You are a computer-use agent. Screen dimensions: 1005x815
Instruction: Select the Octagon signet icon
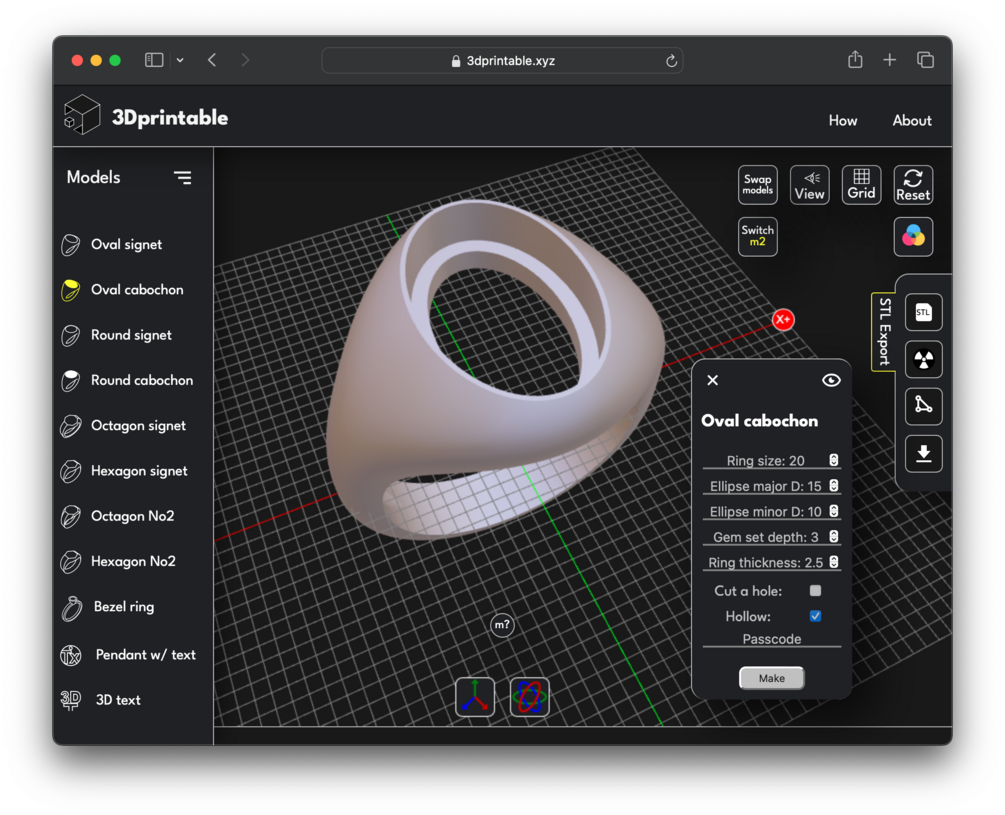71,426
